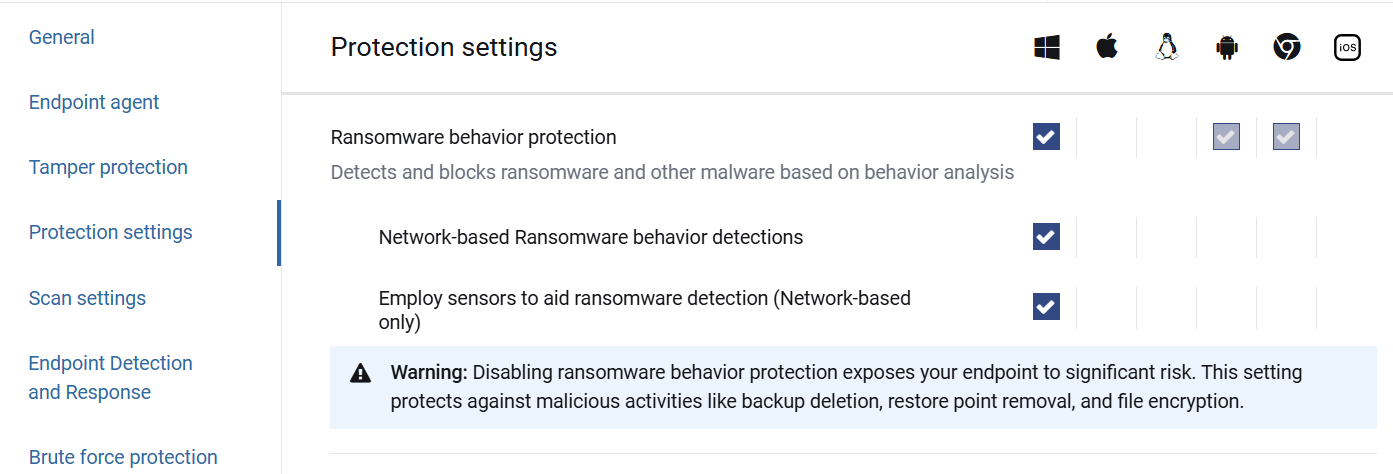Open the General settings section

[x=62, y=38]
